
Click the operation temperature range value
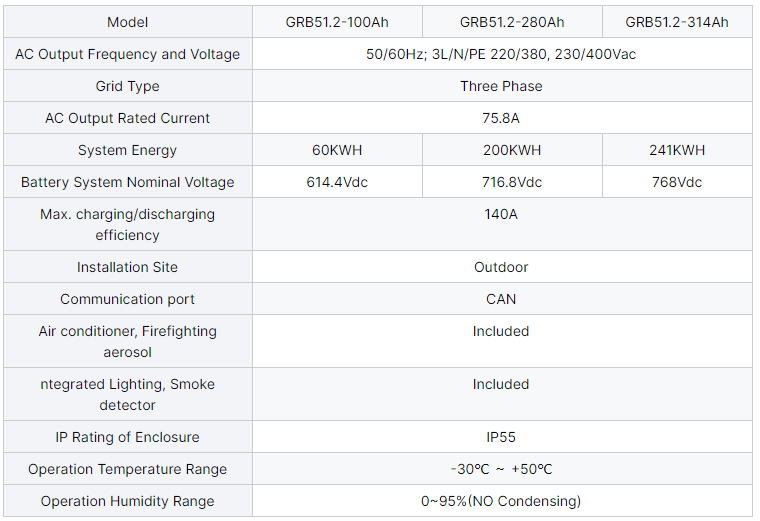[501, 469]
